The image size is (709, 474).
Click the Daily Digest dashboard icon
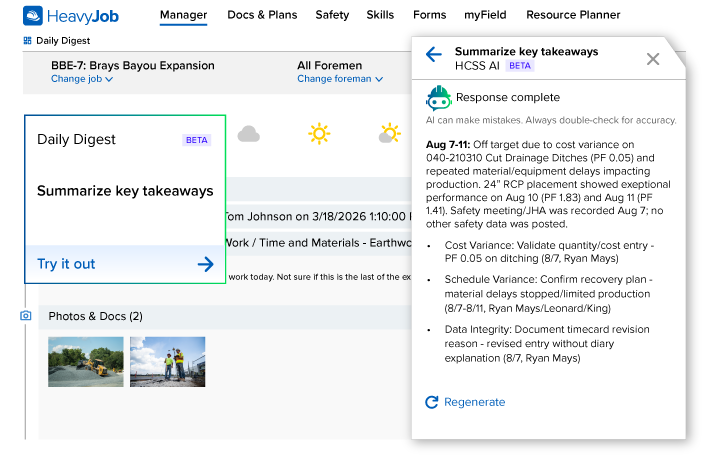[x=28, y=41]
